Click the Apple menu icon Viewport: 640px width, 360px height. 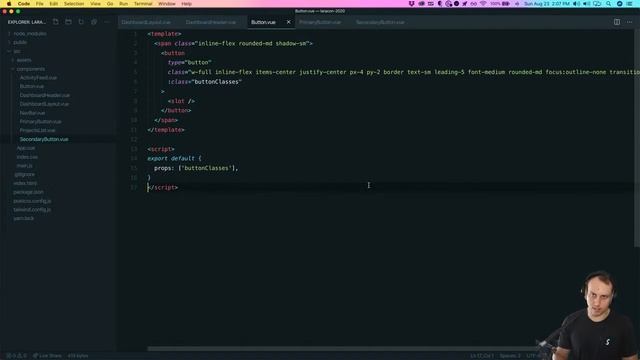click(x=9, y=4)
